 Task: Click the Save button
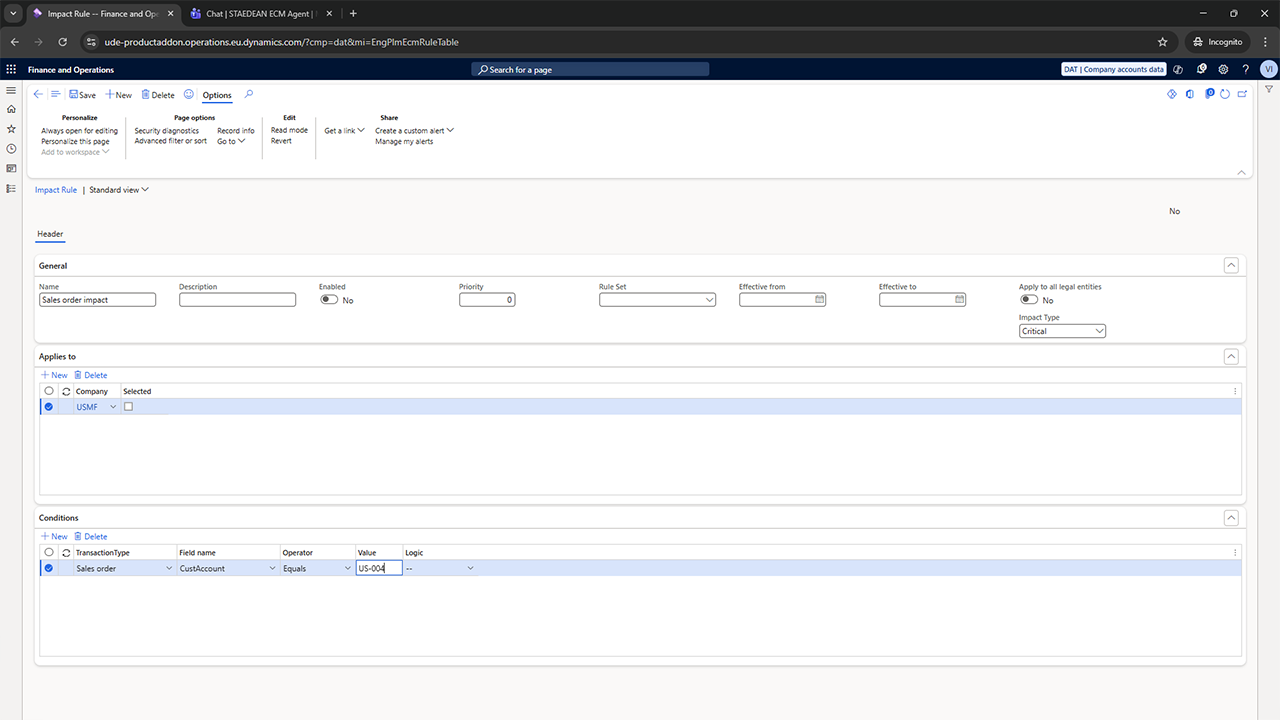tap(82, 95)
